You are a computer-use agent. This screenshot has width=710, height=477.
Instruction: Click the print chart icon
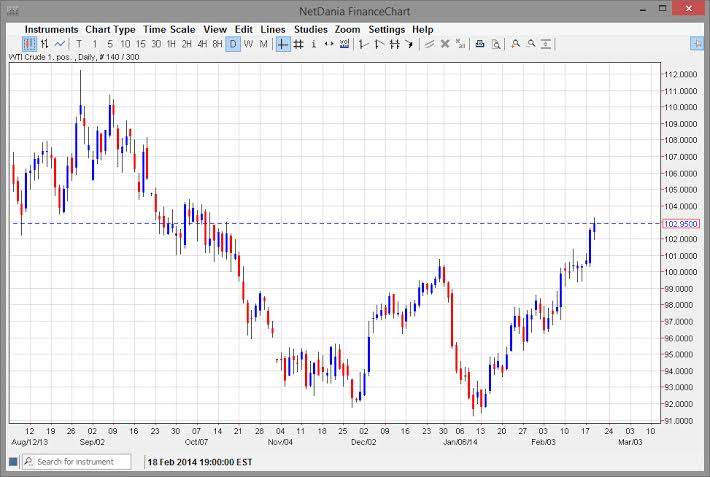[480, 44]
